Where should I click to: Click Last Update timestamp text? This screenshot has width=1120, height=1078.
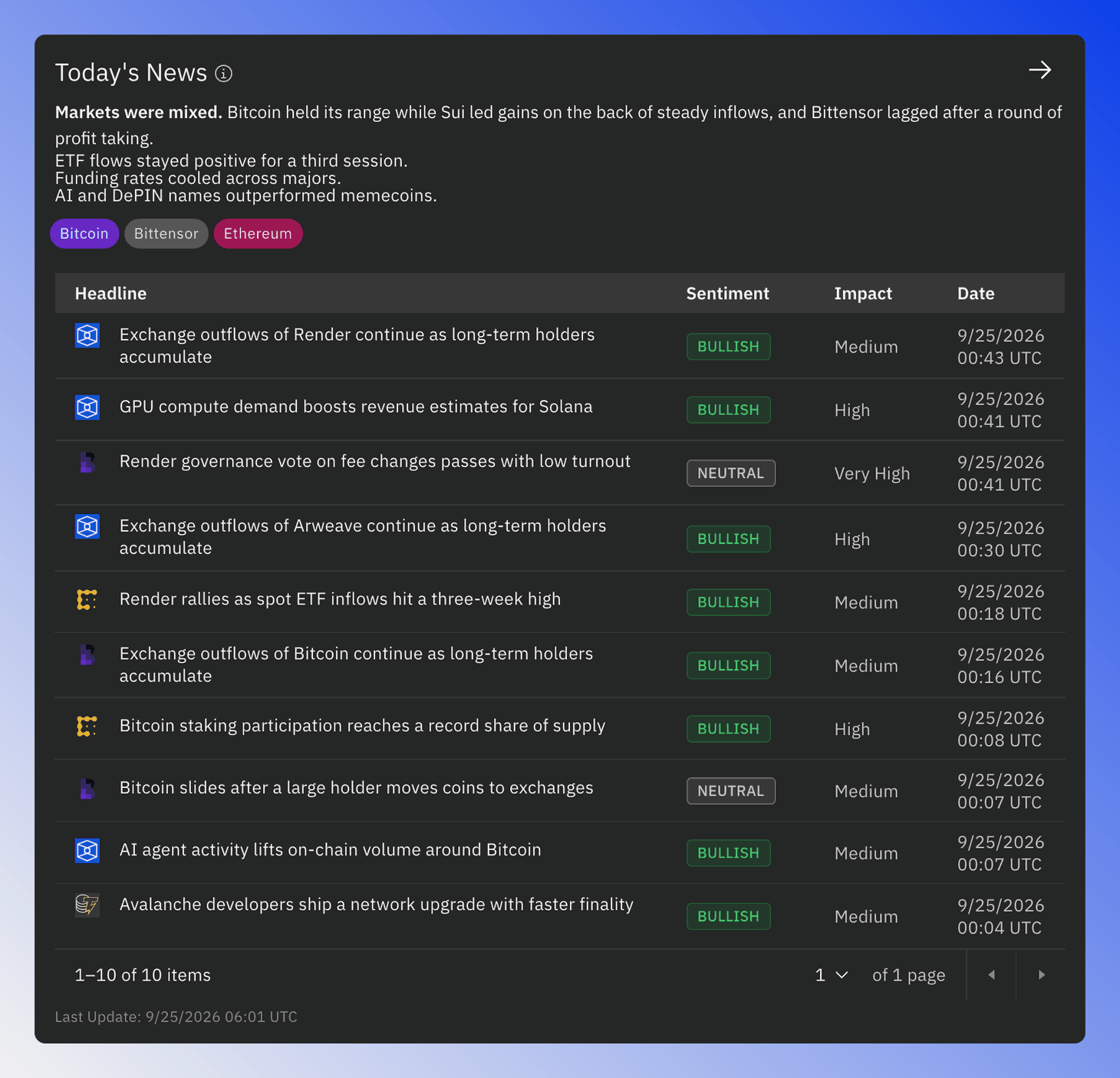[176, 1017]
